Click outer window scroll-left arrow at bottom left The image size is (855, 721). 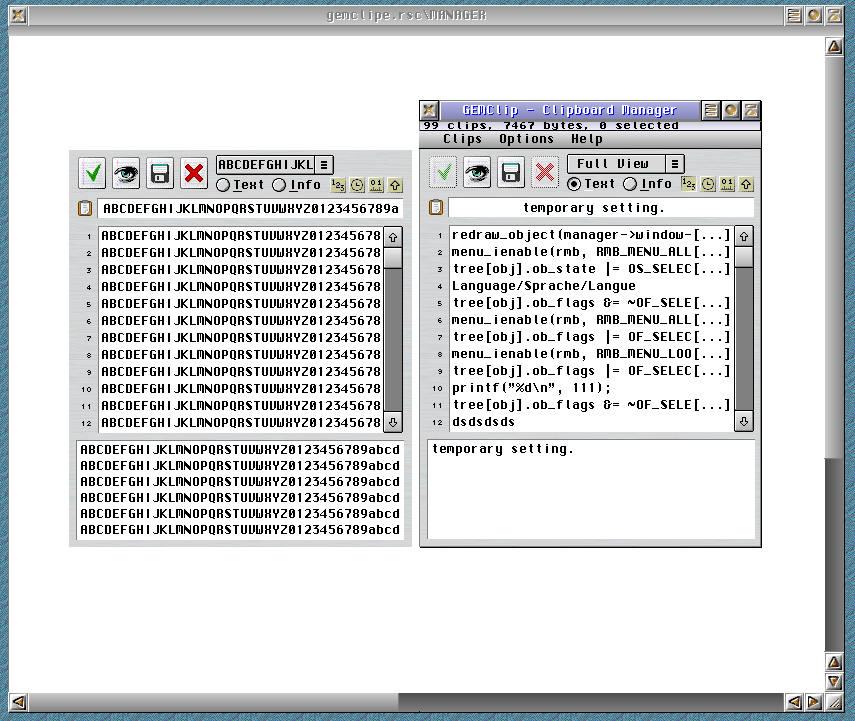[18, 702]
